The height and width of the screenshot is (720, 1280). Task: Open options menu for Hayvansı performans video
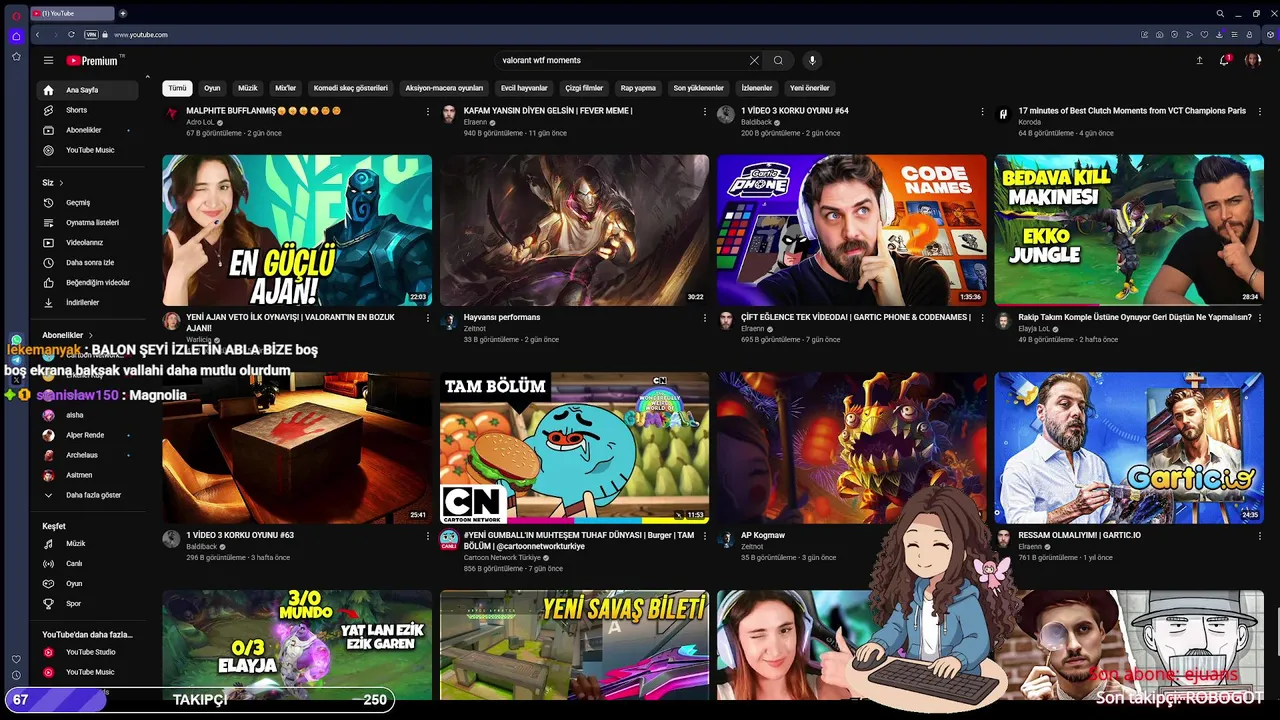coord(705,318)
